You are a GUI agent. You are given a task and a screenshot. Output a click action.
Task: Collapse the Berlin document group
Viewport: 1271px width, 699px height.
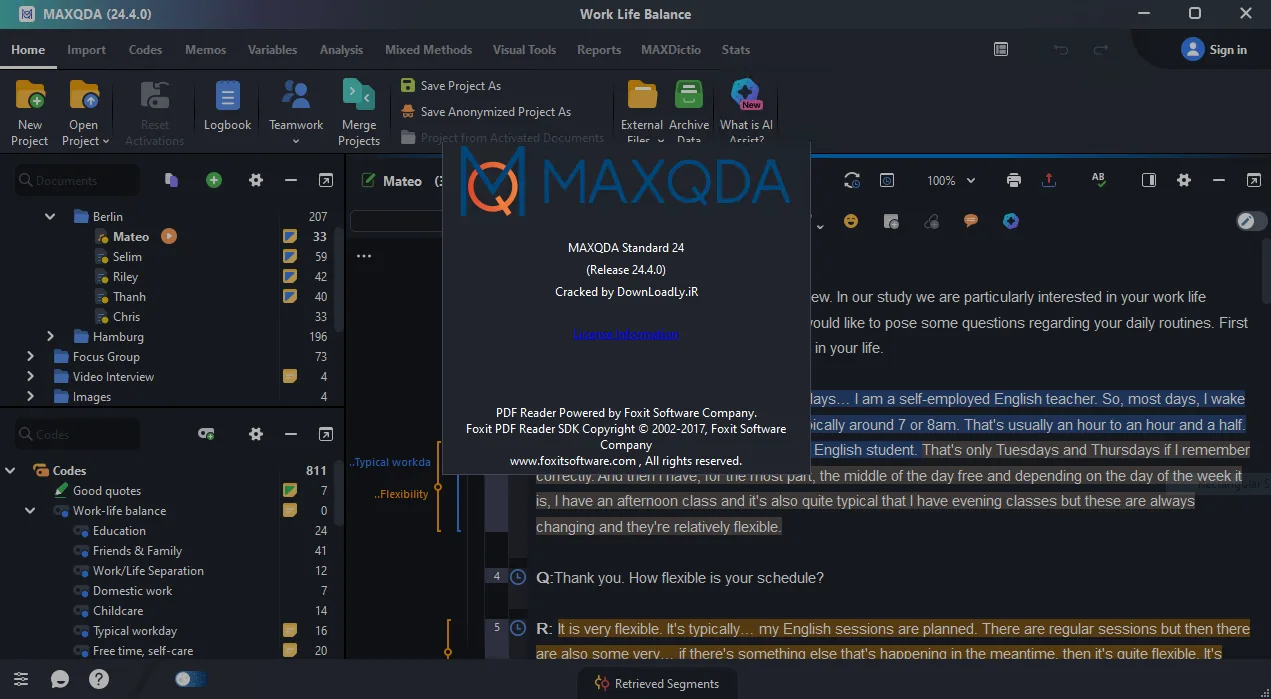click(x=50, y=216)
